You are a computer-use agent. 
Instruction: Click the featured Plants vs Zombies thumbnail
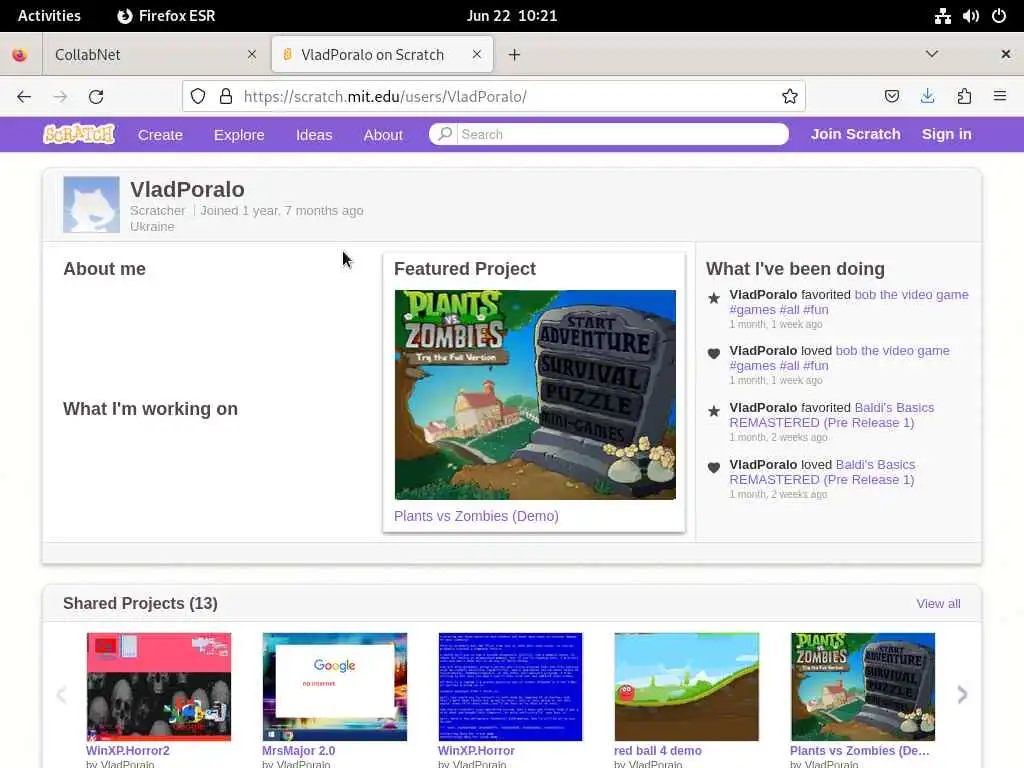pyautogui.click(x=535, y=395)
